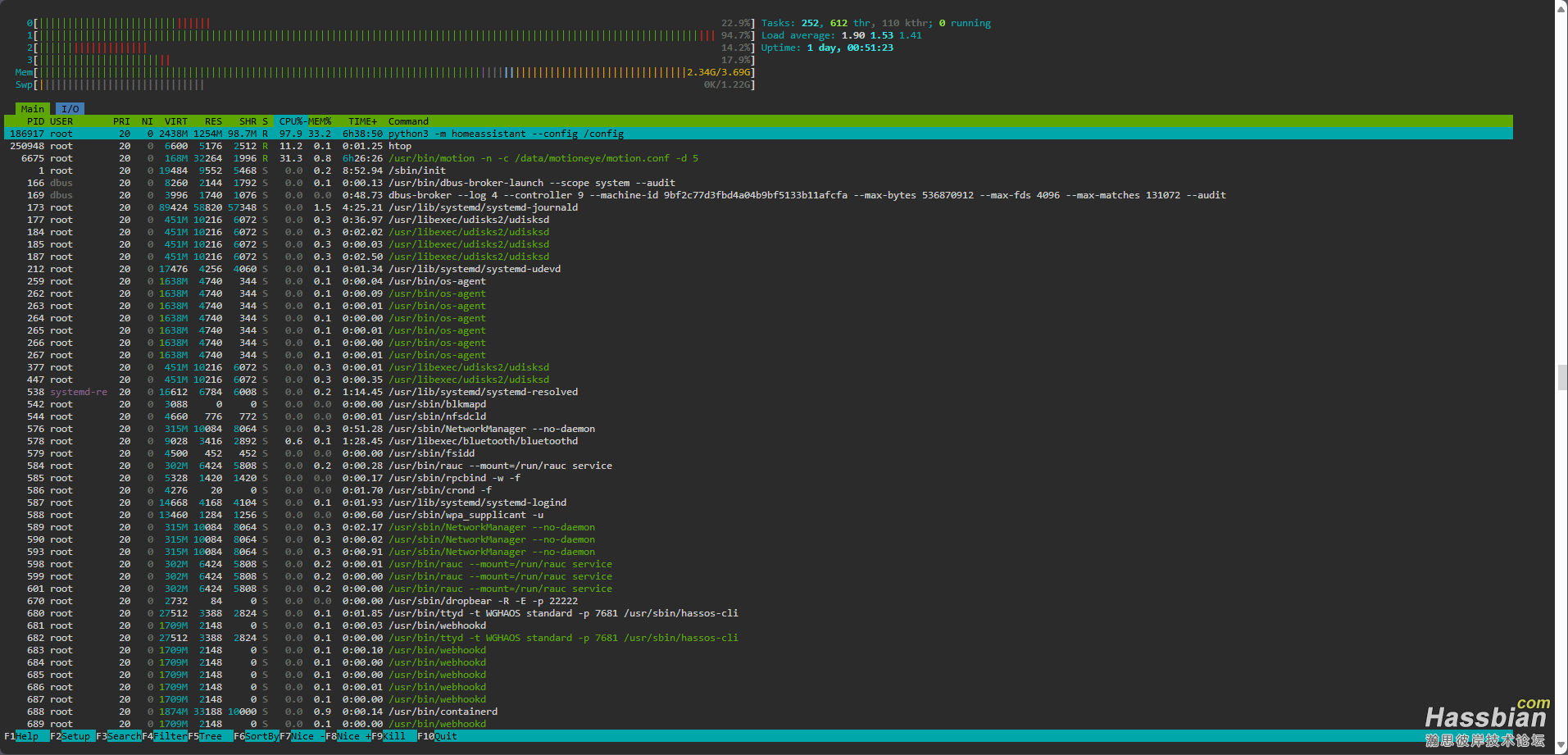Click F1 Help in the footer
This screenshot has height=755, width=1568.
pos(27,736)
